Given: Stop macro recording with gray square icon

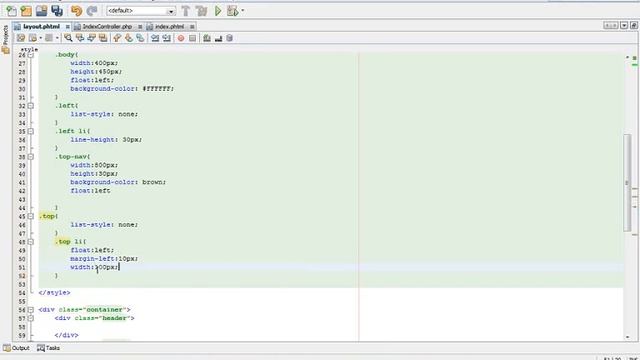Looking at the screenshot, I should click(x=192, y=38).
